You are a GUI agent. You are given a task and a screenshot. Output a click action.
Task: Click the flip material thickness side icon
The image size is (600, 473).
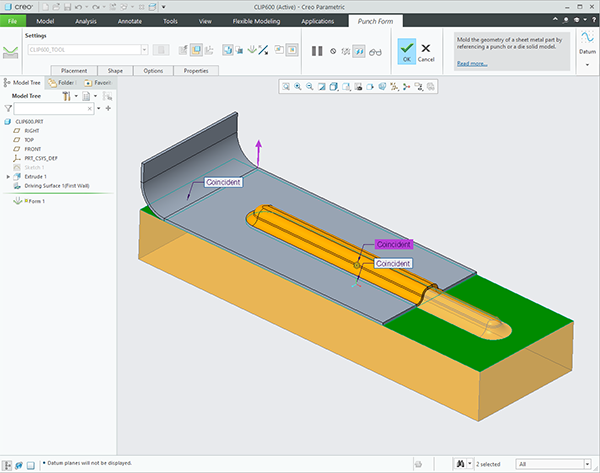[x=263, y=50]
